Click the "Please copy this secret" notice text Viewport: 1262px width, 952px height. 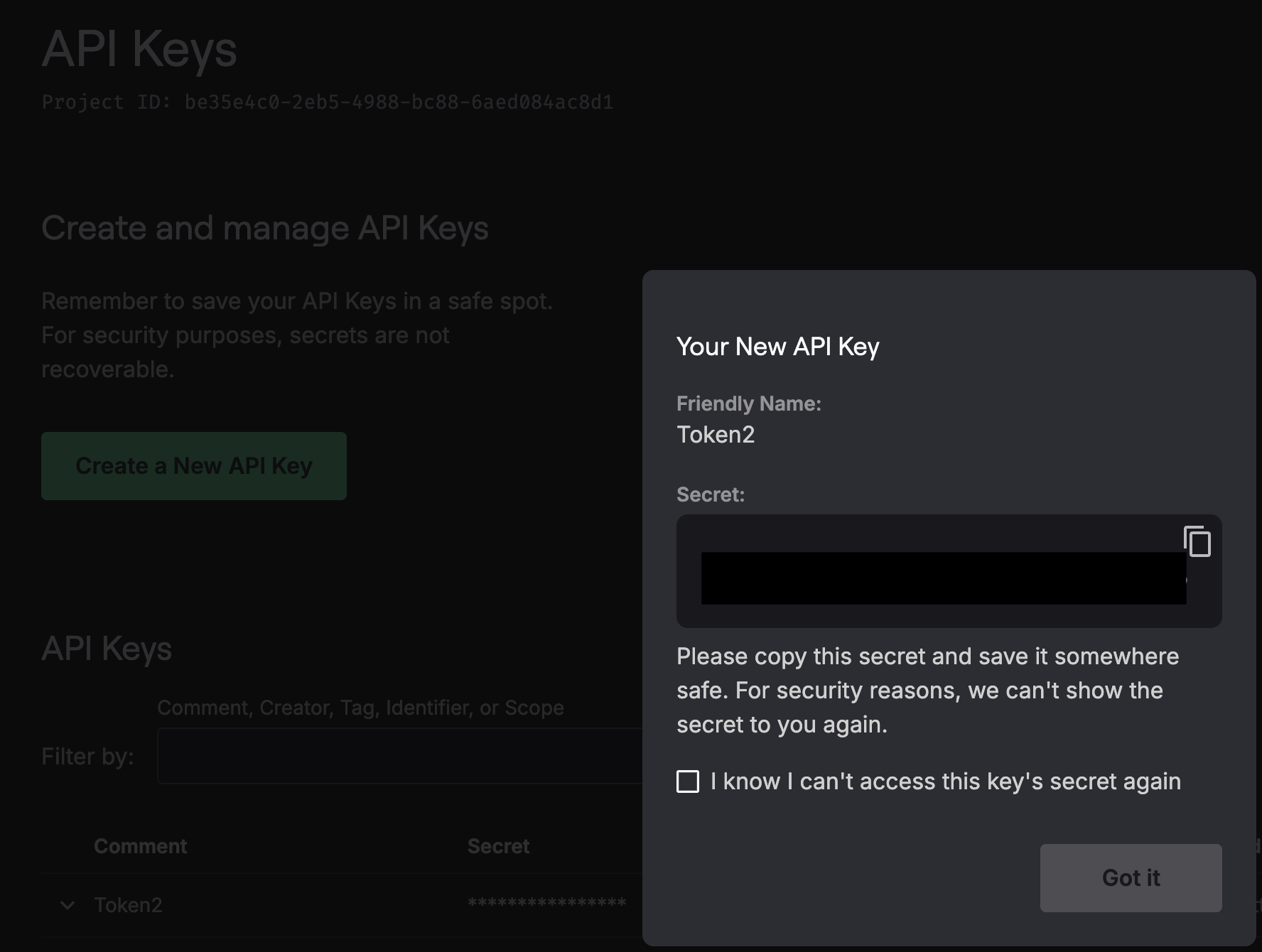[x=927, y=691]
